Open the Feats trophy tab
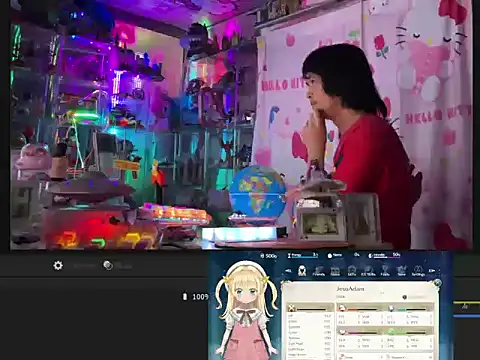This screenshot has width=480, height=360. click(385, 271)
